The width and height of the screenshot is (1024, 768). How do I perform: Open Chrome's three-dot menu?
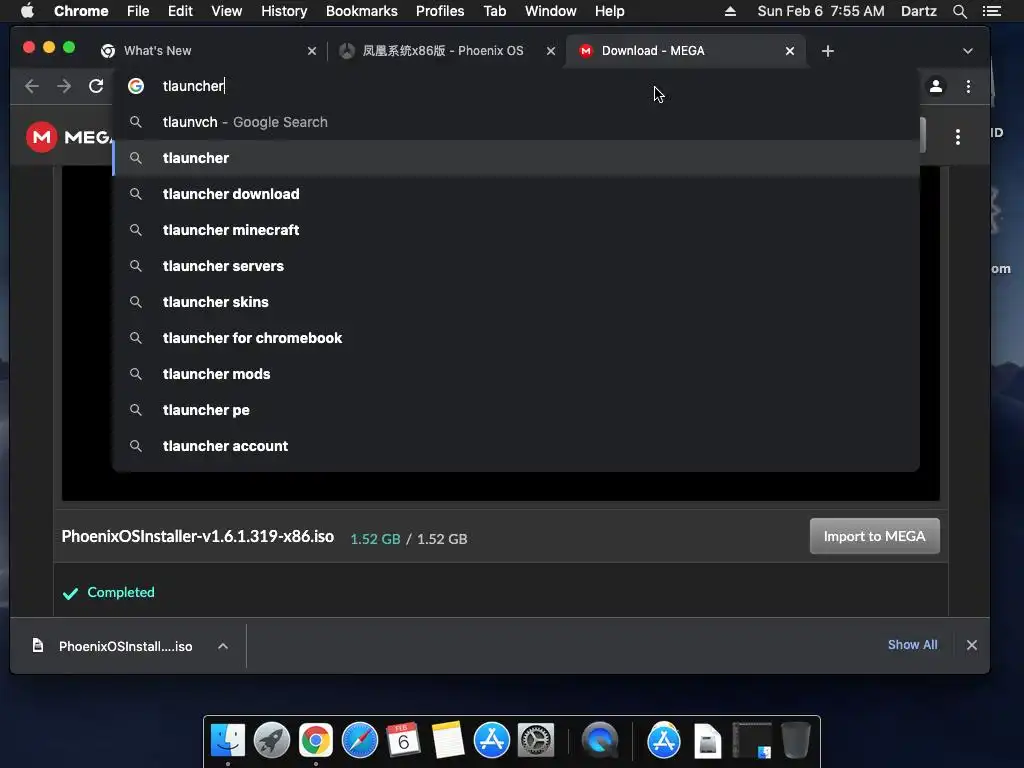coord(968,86)
